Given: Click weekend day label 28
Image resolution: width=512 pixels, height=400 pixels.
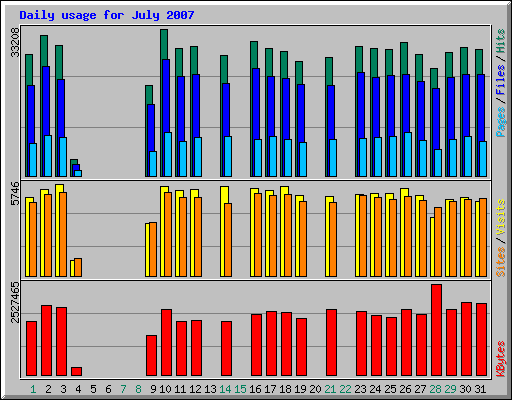Looking at the screenshot, I should (435, 389).
